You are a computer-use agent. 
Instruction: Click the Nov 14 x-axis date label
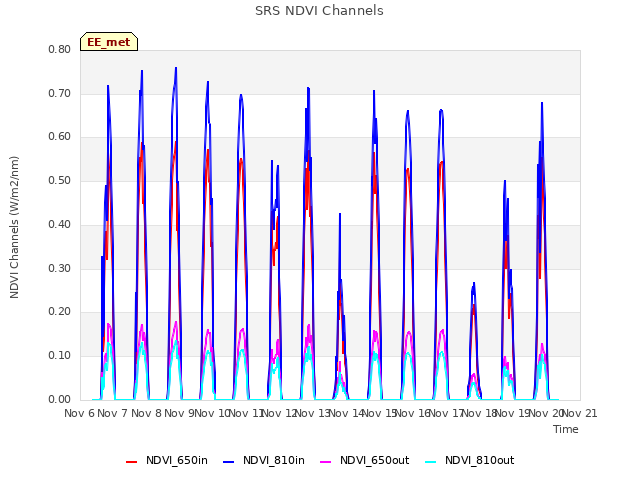[346, 413]
